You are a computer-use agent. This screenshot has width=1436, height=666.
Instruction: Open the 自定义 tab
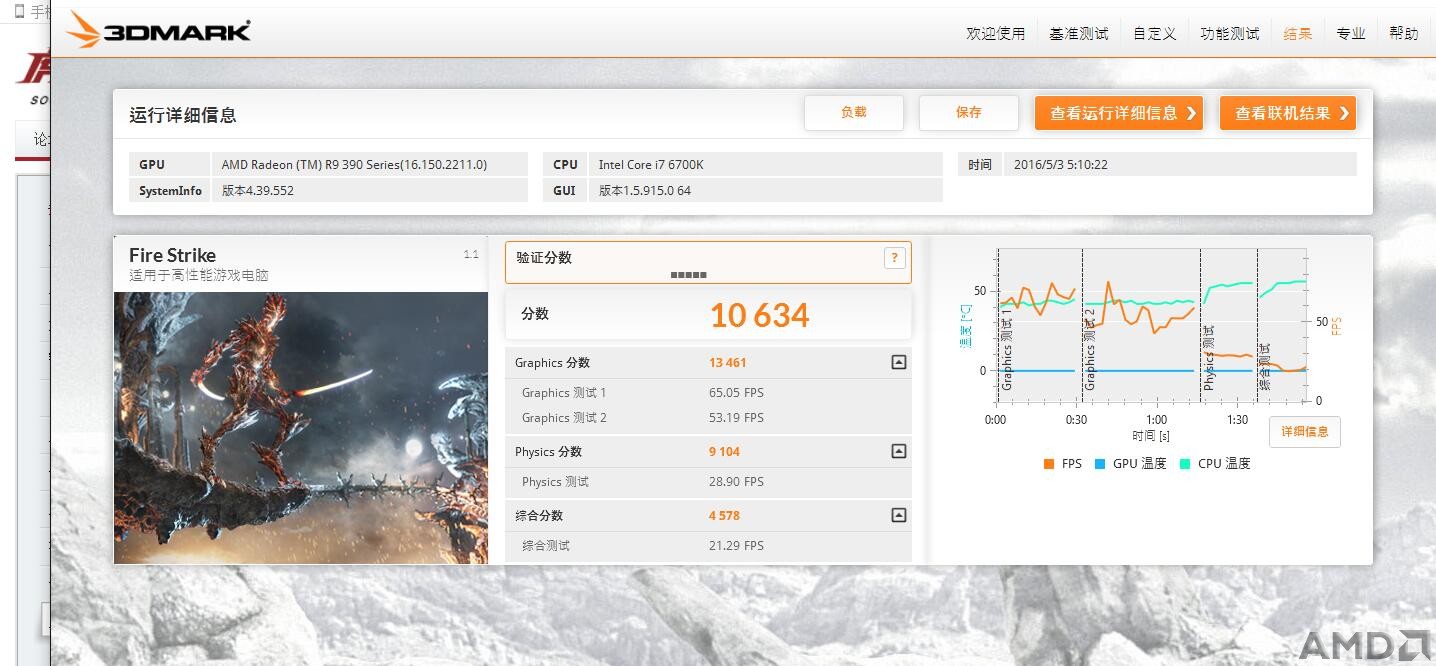[x=1154, y=33]
